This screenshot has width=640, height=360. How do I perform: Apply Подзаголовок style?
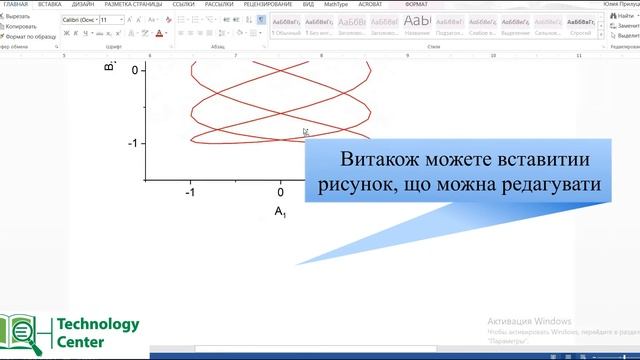[x=450, y=26]
